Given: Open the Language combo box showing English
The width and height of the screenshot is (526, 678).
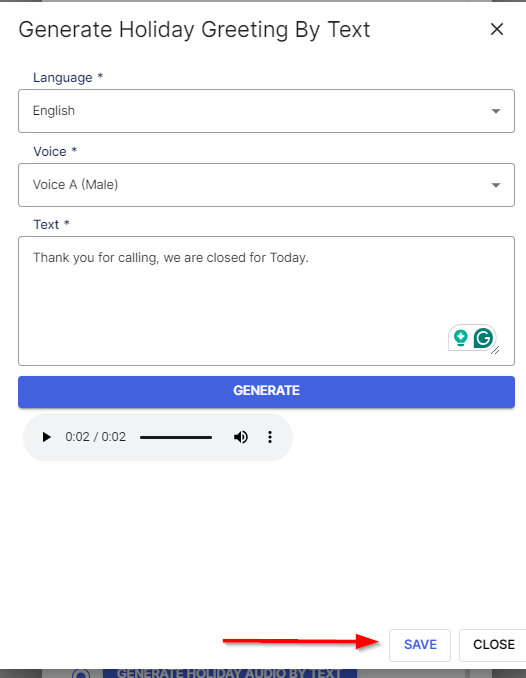Looking at the screenshot, I should click(266, 111).
